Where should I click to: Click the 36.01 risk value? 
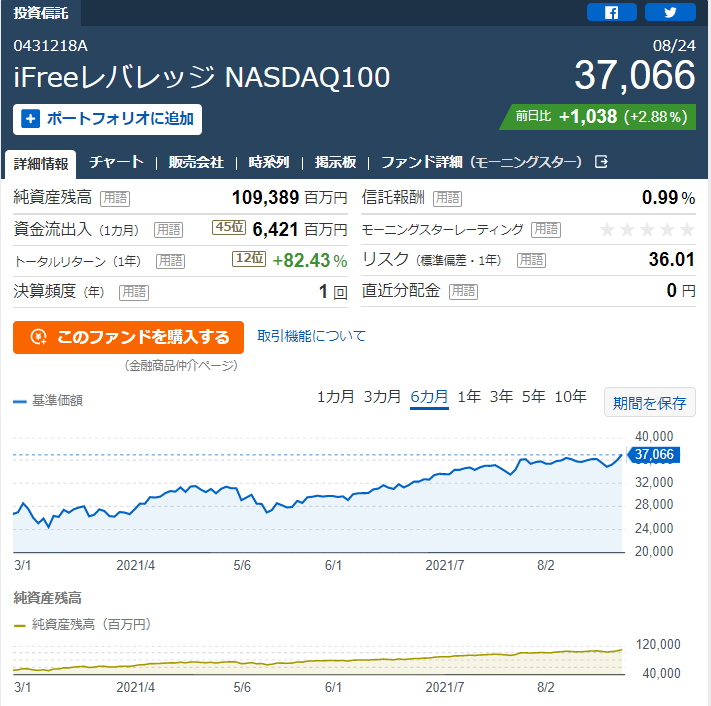[x=672, y=260]
